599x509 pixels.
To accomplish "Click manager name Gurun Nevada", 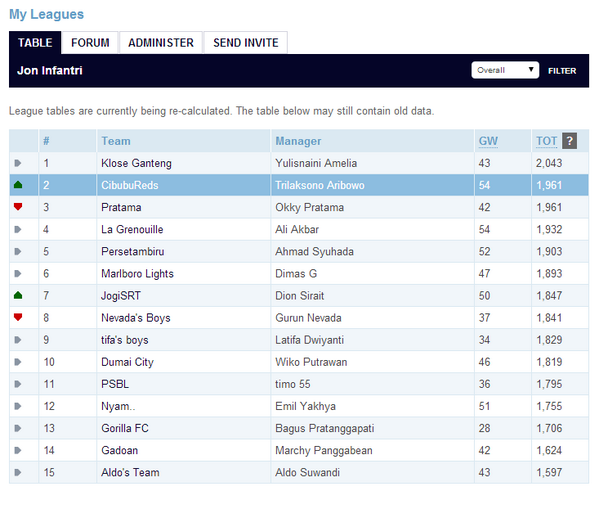I will [x=308, y=318].
